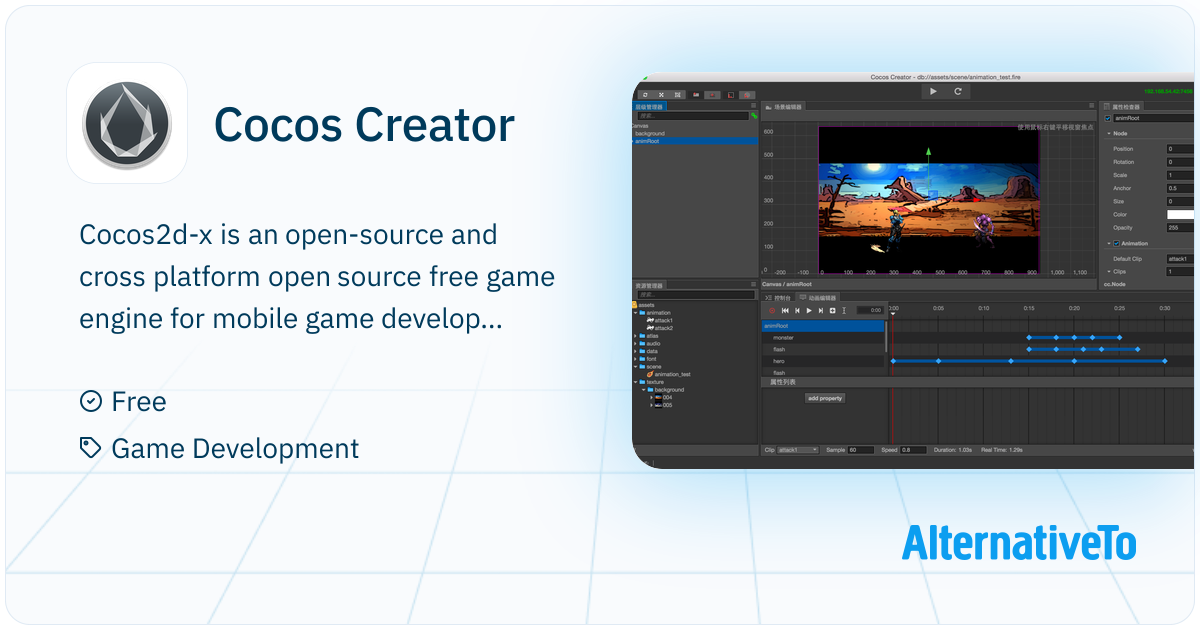Expand the Clips property
The width and height of the screenshot is (1200, 630).
click(x=1108, y=271)
